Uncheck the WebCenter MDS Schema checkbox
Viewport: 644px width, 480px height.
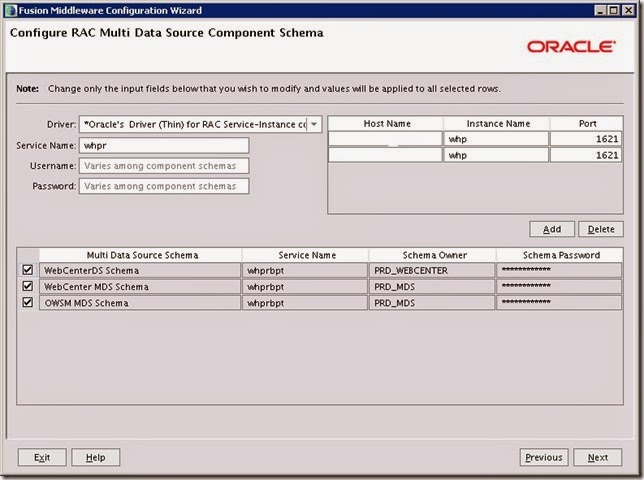[28, 286]
